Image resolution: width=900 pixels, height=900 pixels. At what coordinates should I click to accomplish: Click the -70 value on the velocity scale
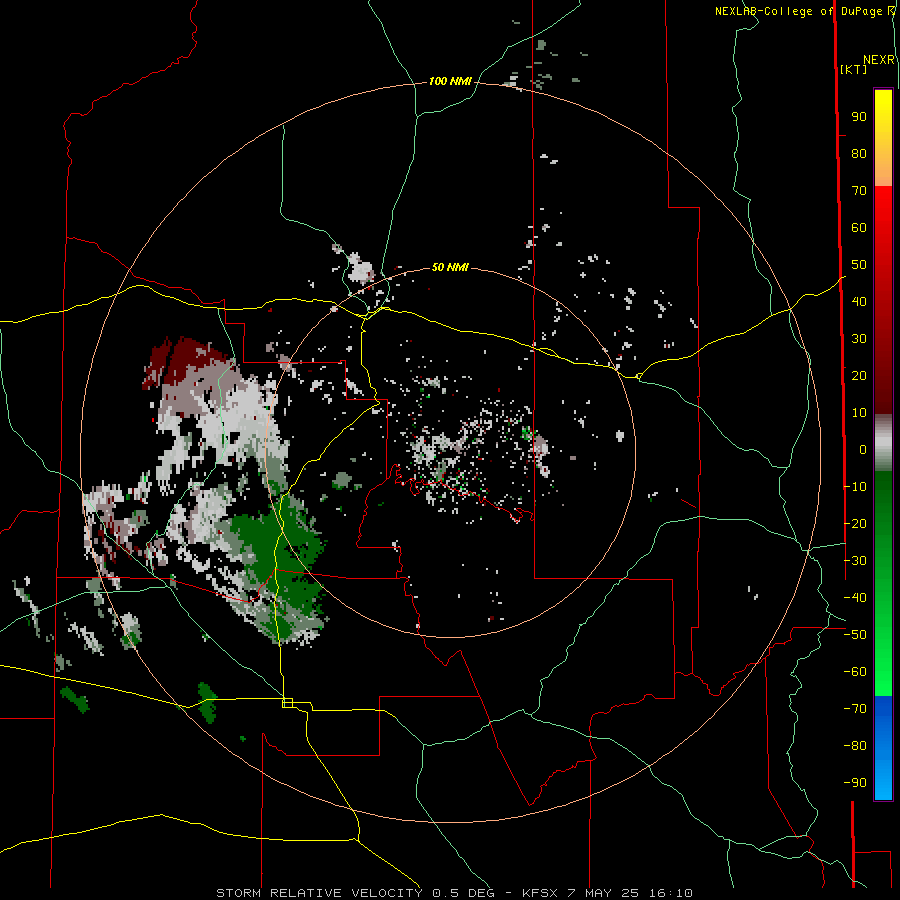click(855, 709)
